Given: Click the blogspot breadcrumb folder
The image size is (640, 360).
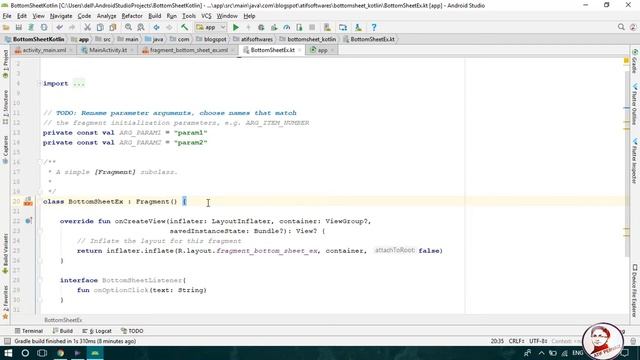Looking at the screenshot, I should [211, 39].
